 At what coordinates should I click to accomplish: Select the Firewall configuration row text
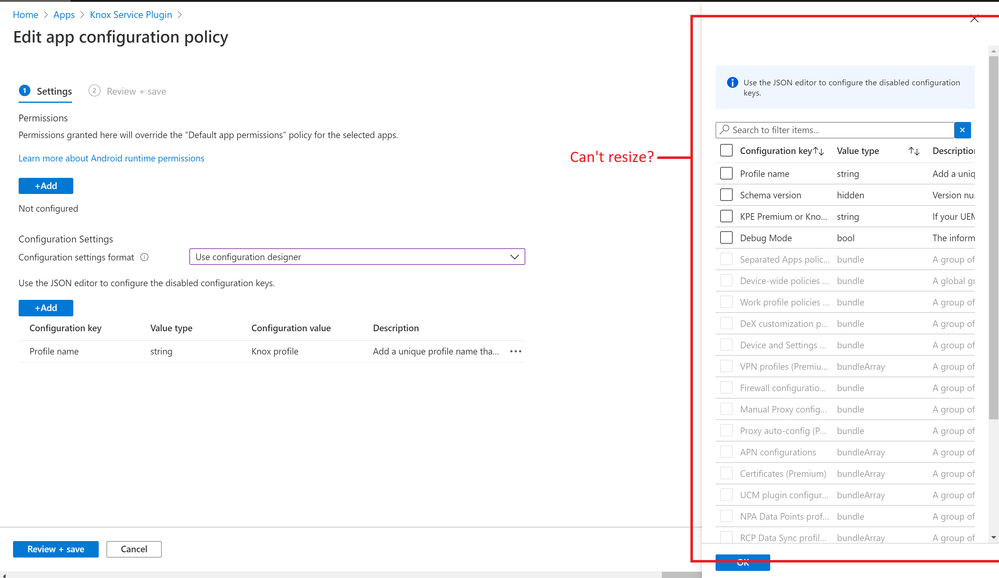[x=782, y=387]
